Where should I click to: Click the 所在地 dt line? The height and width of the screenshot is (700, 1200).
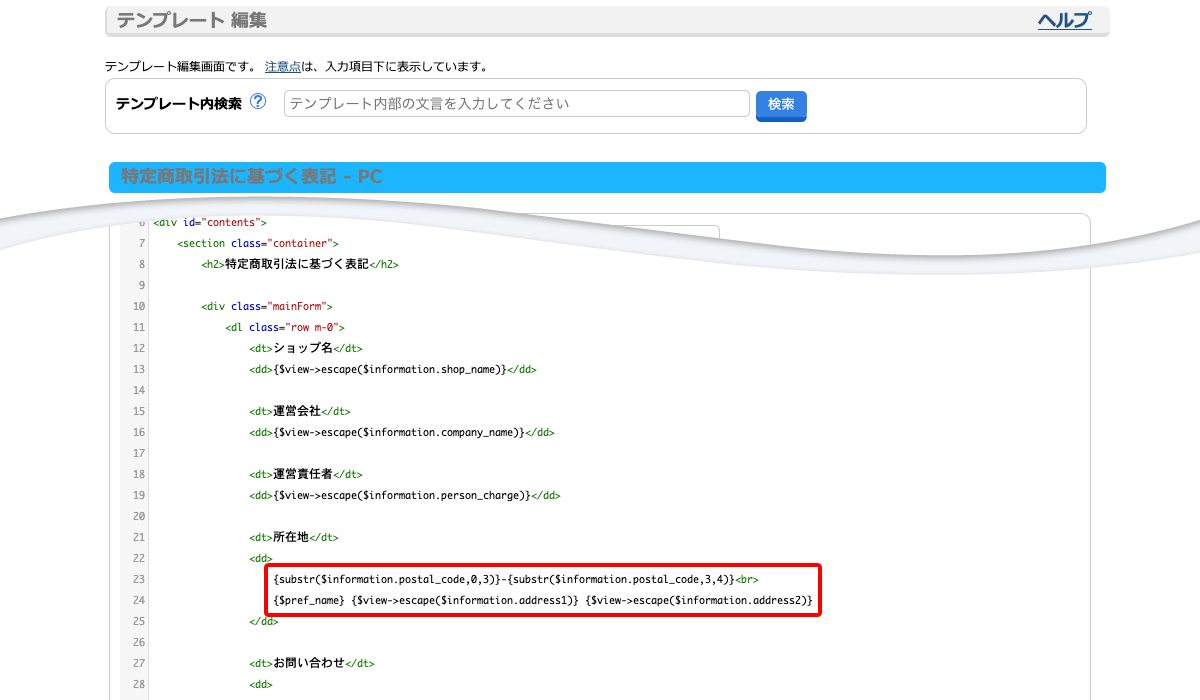click(294, 537)
